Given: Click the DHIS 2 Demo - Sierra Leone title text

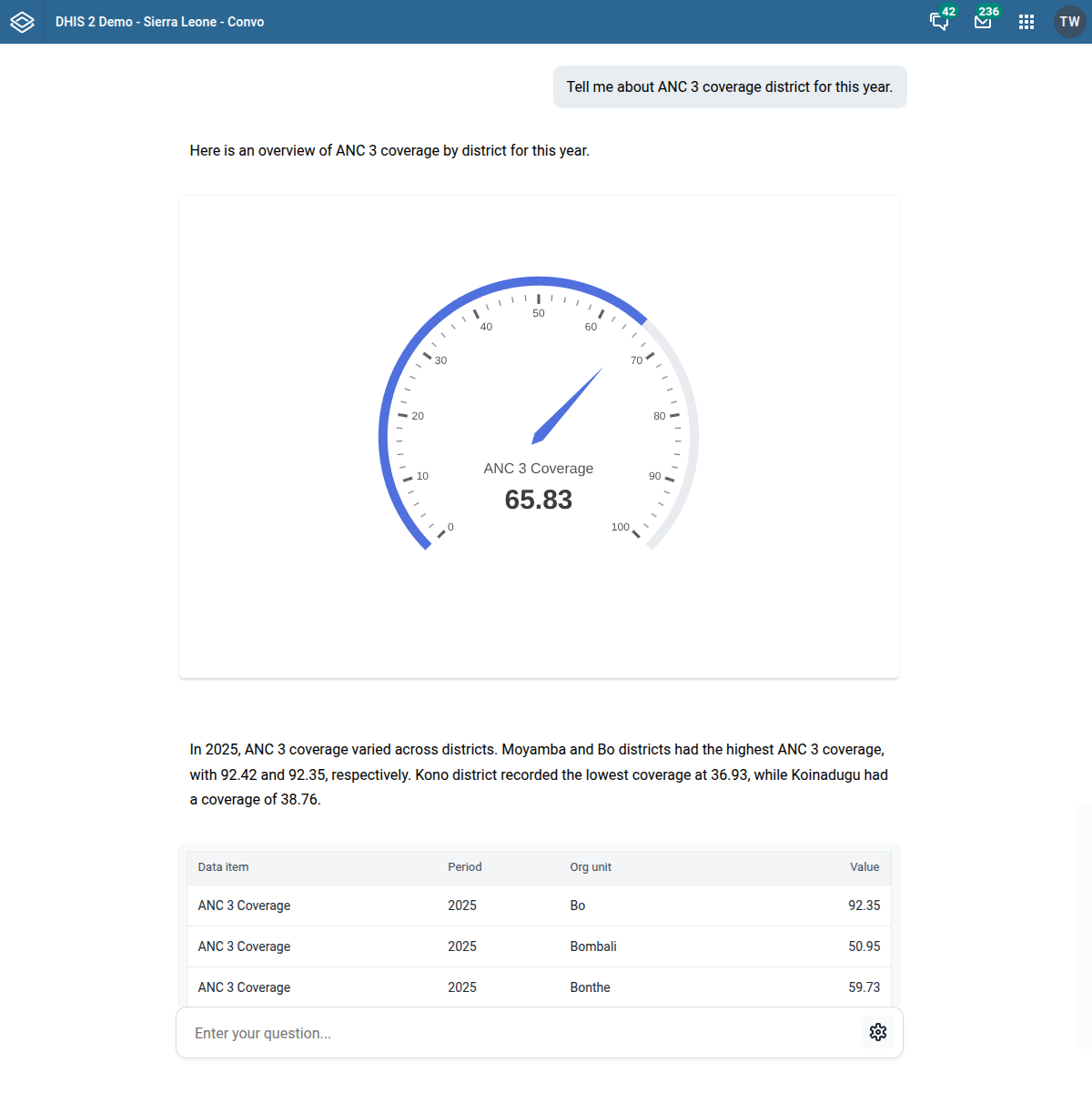Looking at the screenshot, I should pyautogui.click(x=160, y=22).
